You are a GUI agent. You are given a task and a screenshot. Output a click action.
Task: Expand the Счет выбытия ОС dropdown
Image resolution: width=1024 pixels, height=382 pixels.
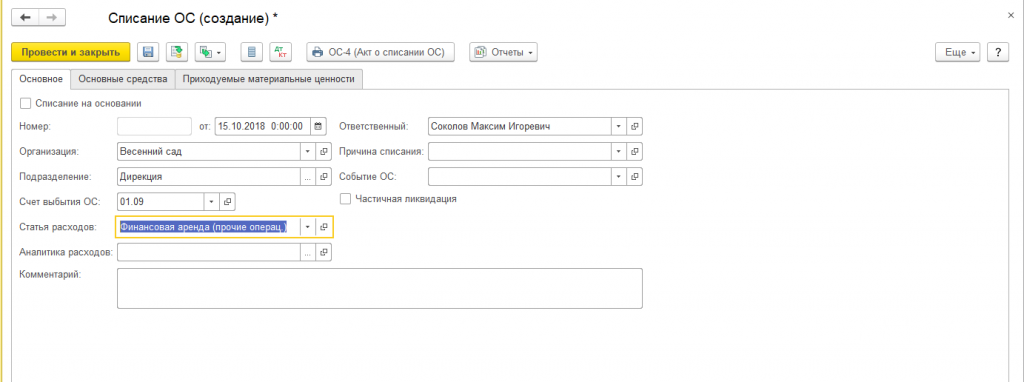point(212,202)
